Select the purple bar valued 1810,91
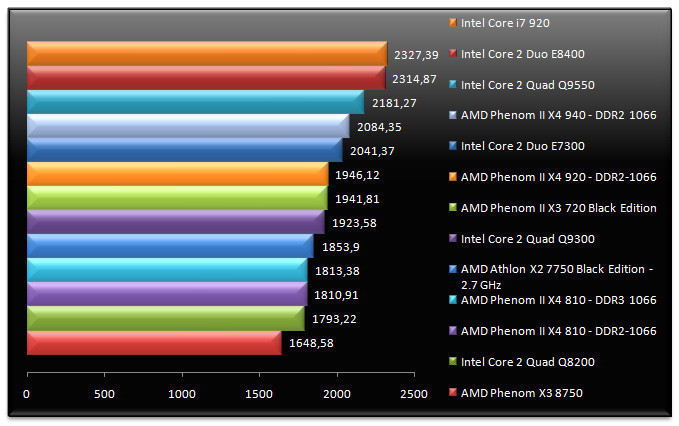Screen dimensions: 679x426 pos(168,294)
